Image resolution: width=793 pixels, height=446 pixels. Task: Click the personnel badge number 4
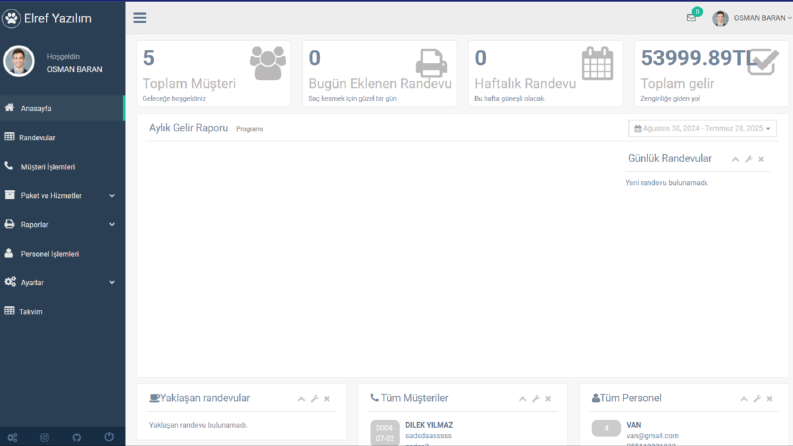606,428
